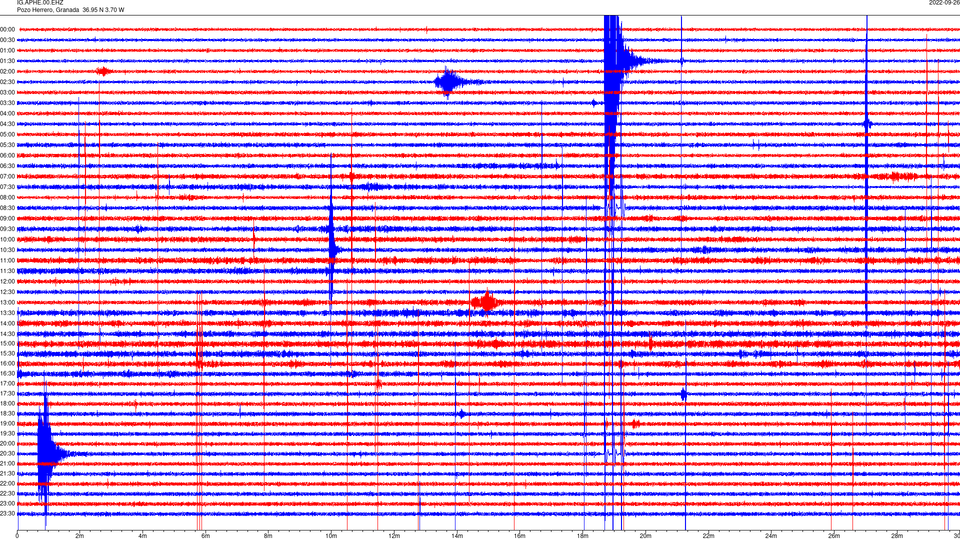Viewport: 960px width, 540px height.
Task: Select the 22:00 trace time label
Action: (x=8, y=484)
